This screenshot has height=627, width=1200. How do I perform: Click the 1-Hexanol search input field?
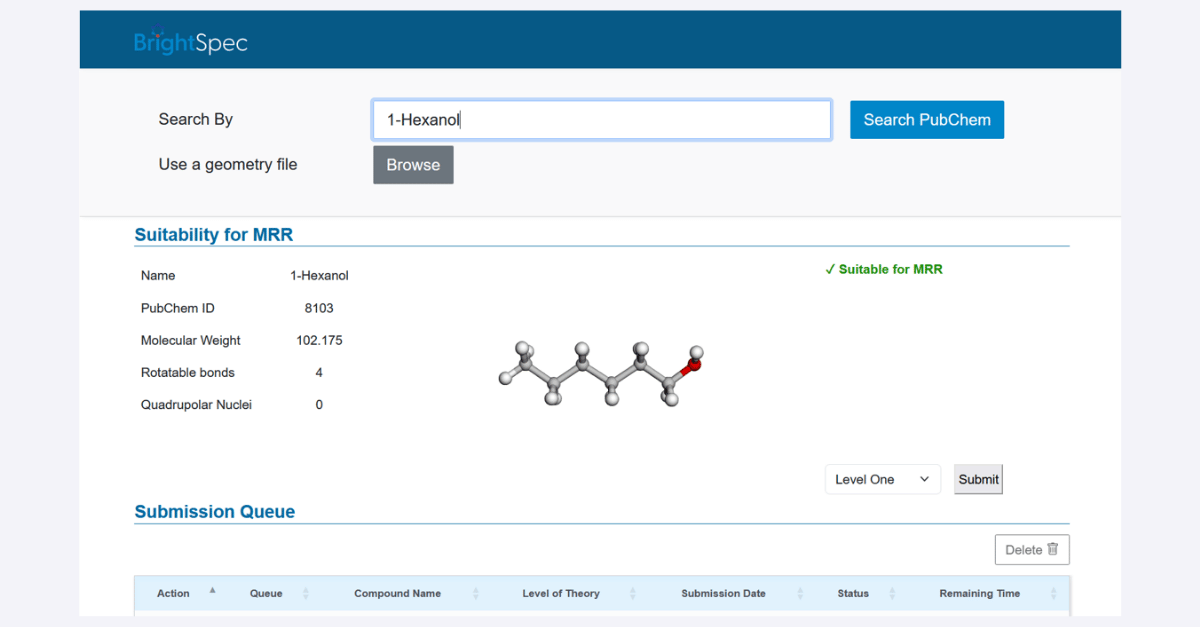602,120
